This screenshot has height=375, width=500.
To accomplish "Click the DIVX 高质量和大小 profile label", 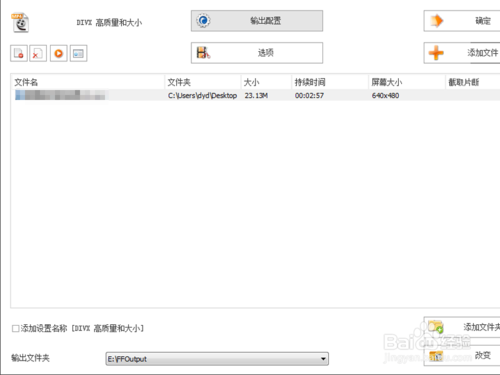I will 109,23.
